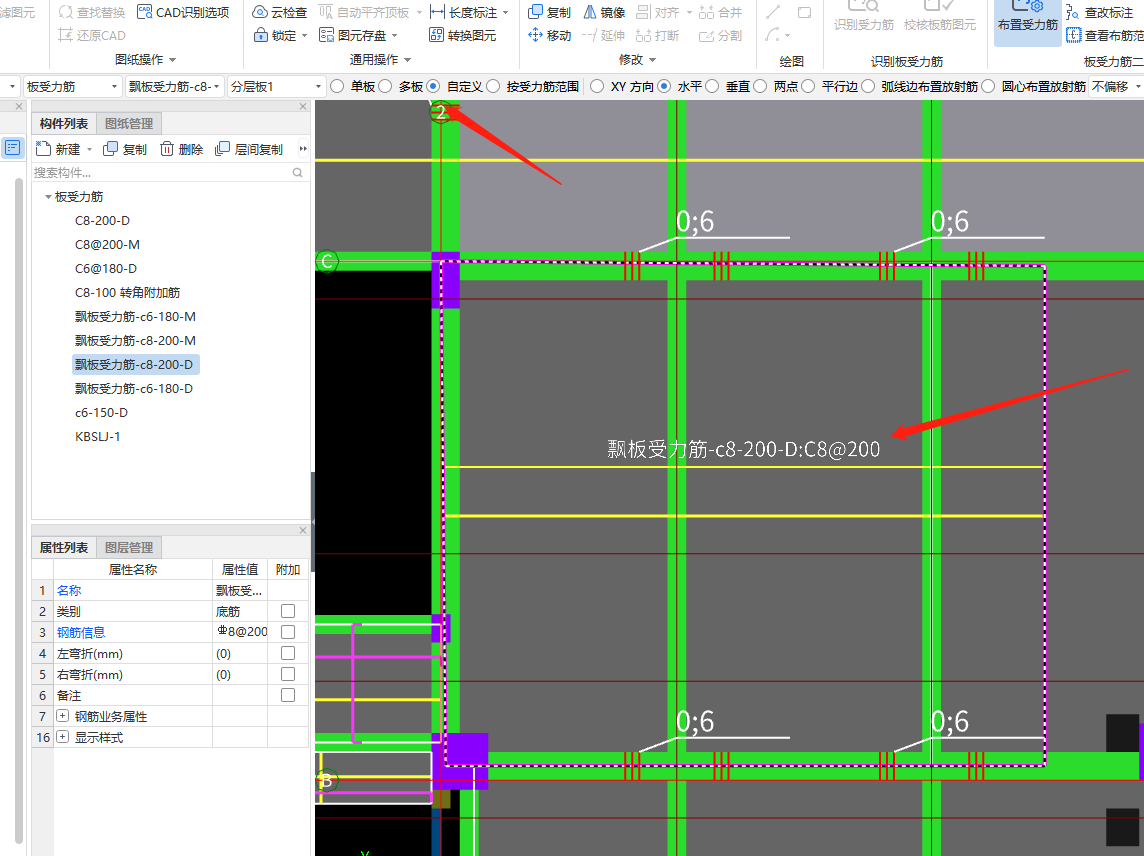Close the 构件列表 panel
The height and width of the screenshot is (856, 1144).
(x=303, y=107)
